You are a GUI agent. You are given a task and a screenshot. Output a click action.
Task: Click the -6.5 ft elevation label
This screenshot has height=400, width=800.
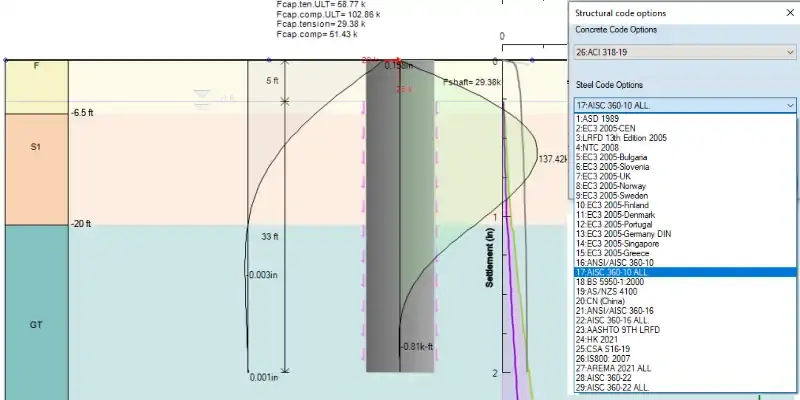click(x=83, y=113)
